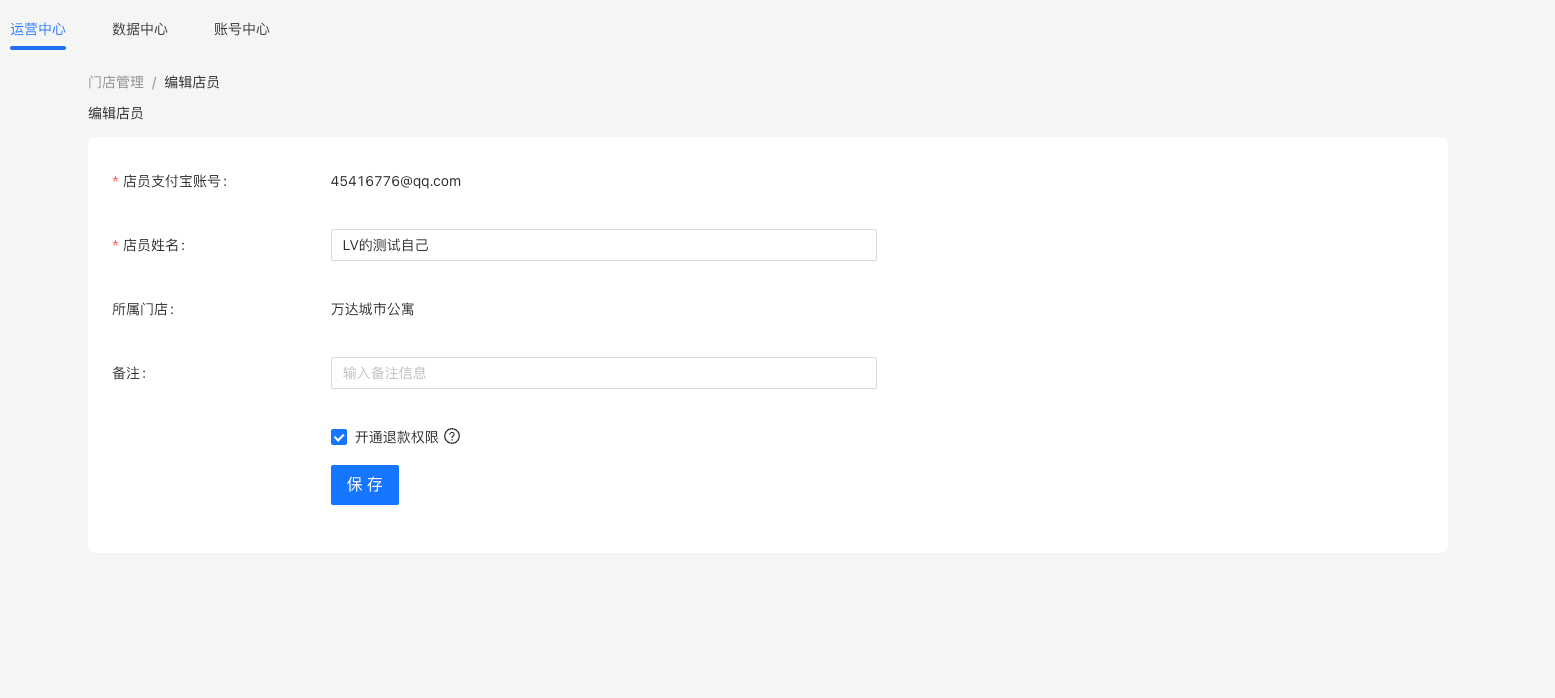
Task: Click the 万达城市公寓 store name text
Action: click(373, 309)
